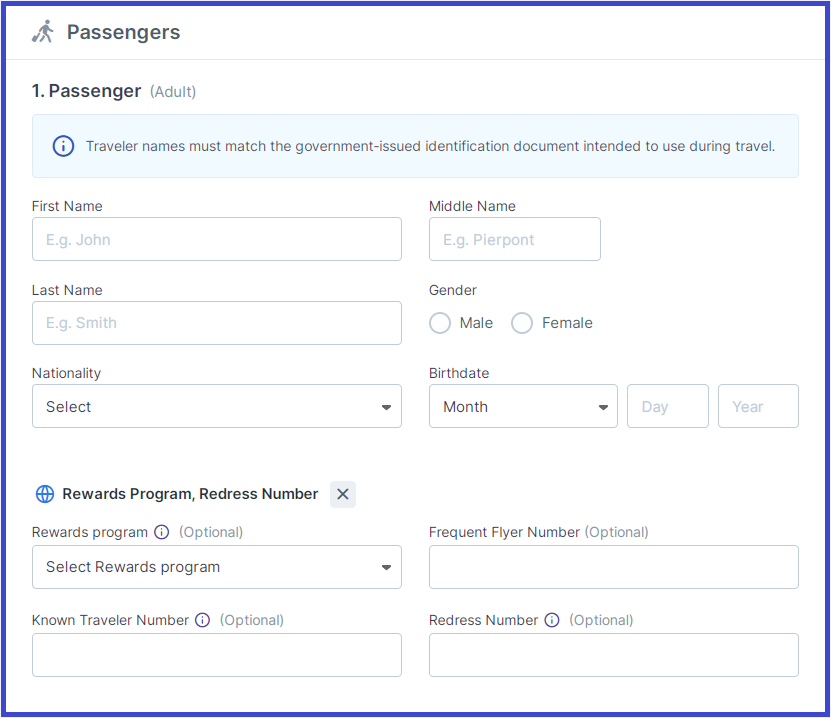This screenshot has height=718, width=831.
Task: Click the birthdate Day field
Action: 667,406
